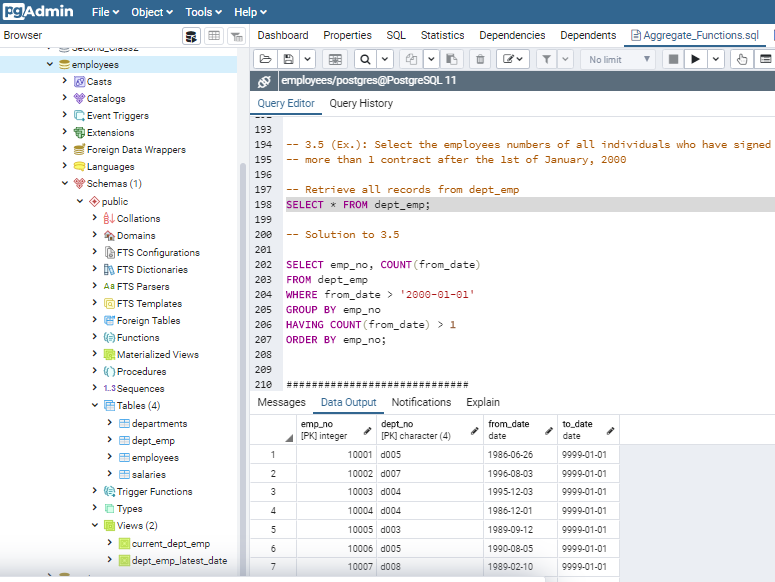Click the connection status link icon

click(x=264, y=81)
